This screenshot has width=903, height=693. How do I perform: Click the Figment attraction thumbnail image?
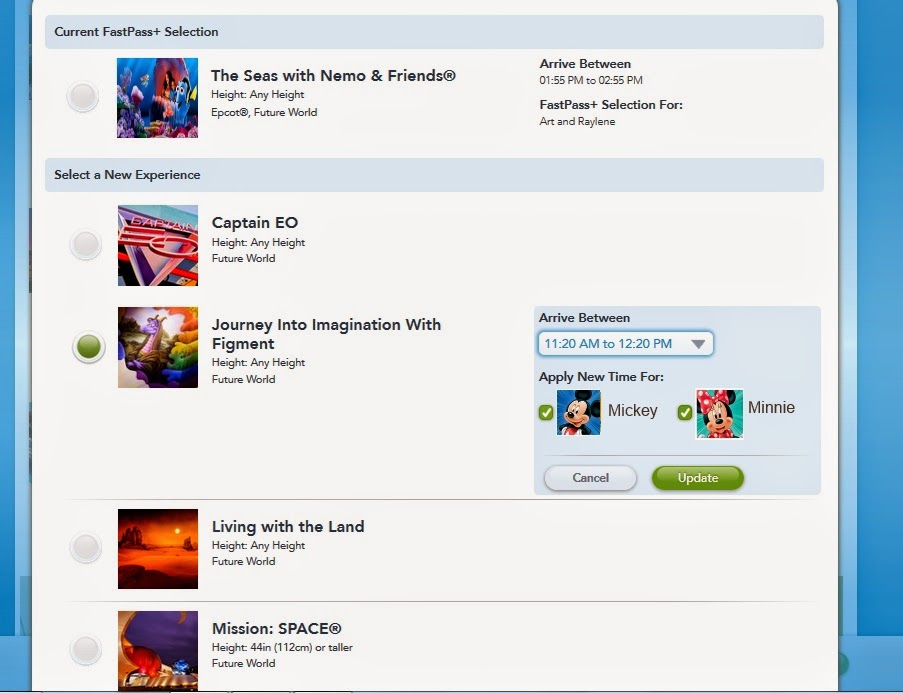tap(158, 347)
